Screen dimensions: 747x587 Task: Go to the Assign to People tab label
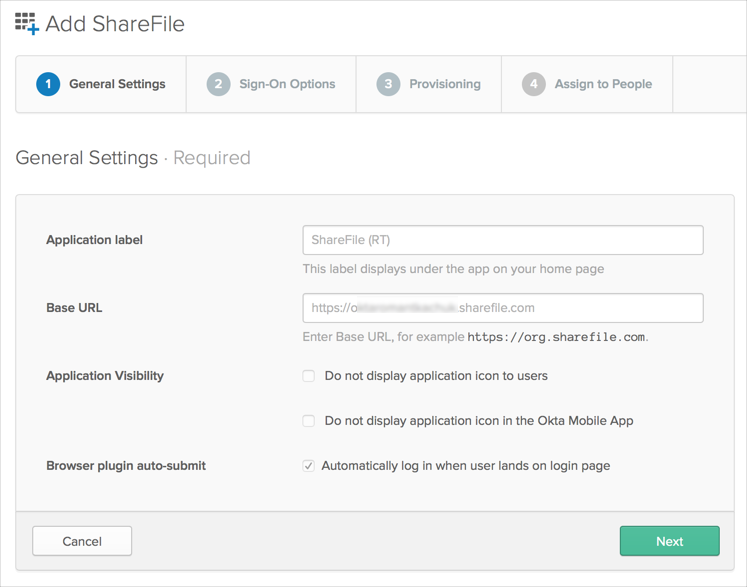(603, 84)
